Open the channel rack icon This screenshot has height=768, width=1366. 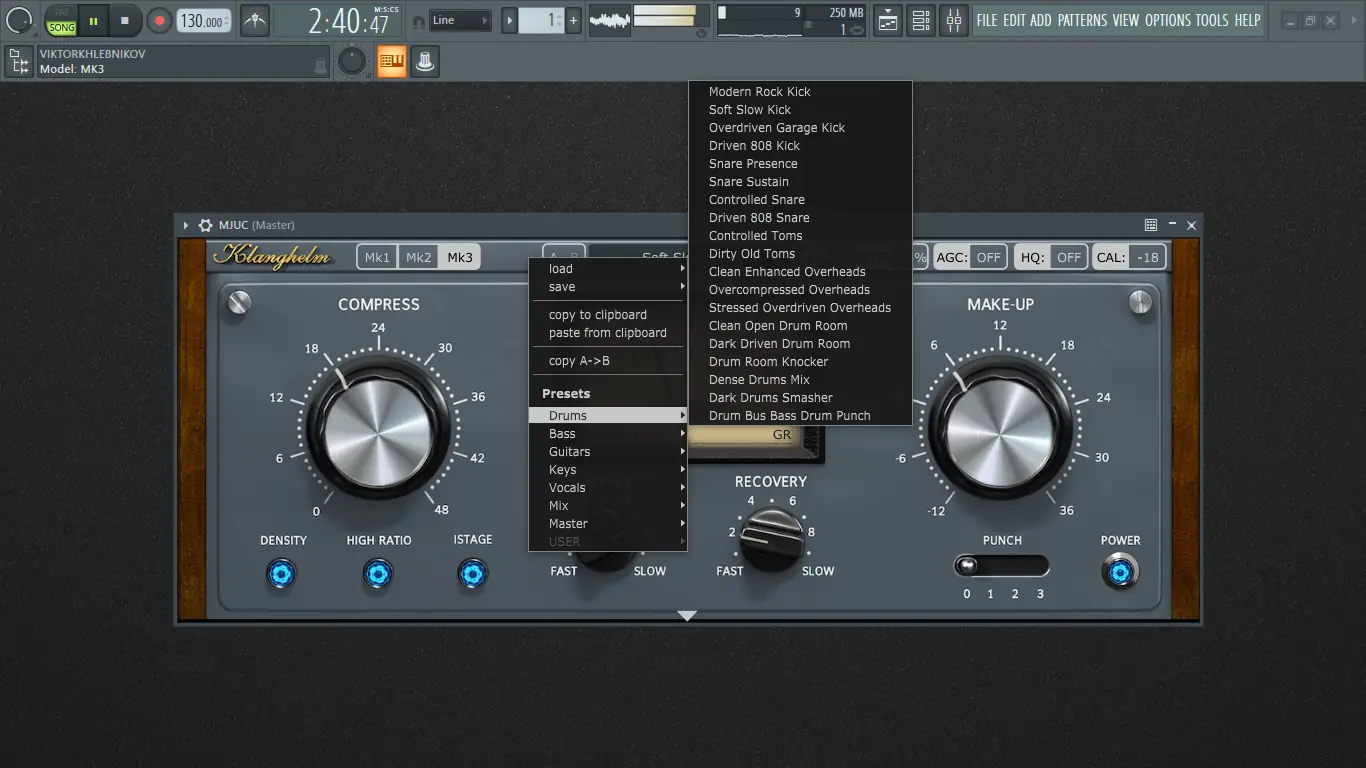[x=921, y=20]
